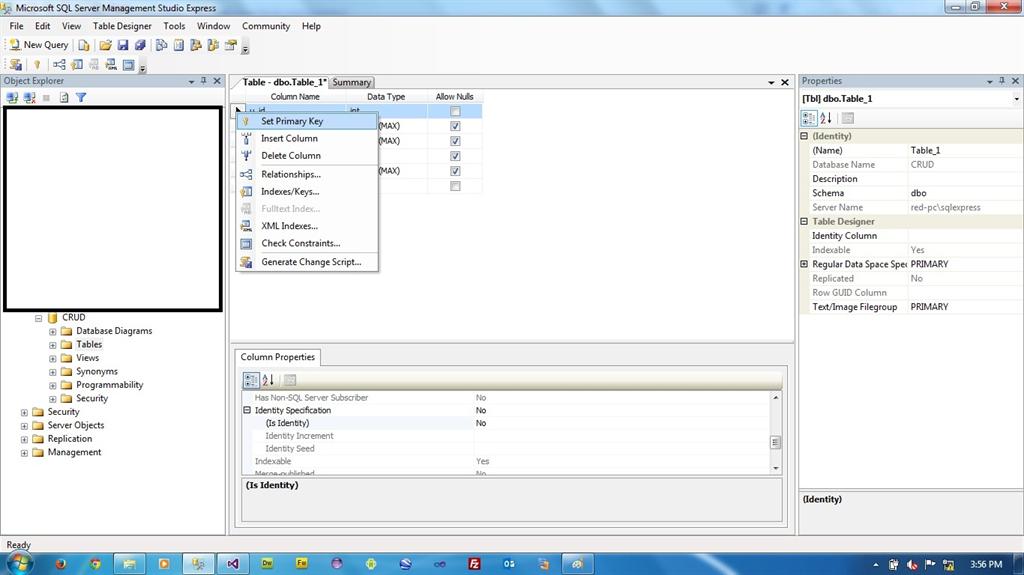Click the Summary window toolbar icon
The width and height of the screenshot is (1024, 575).
(178, 45)
